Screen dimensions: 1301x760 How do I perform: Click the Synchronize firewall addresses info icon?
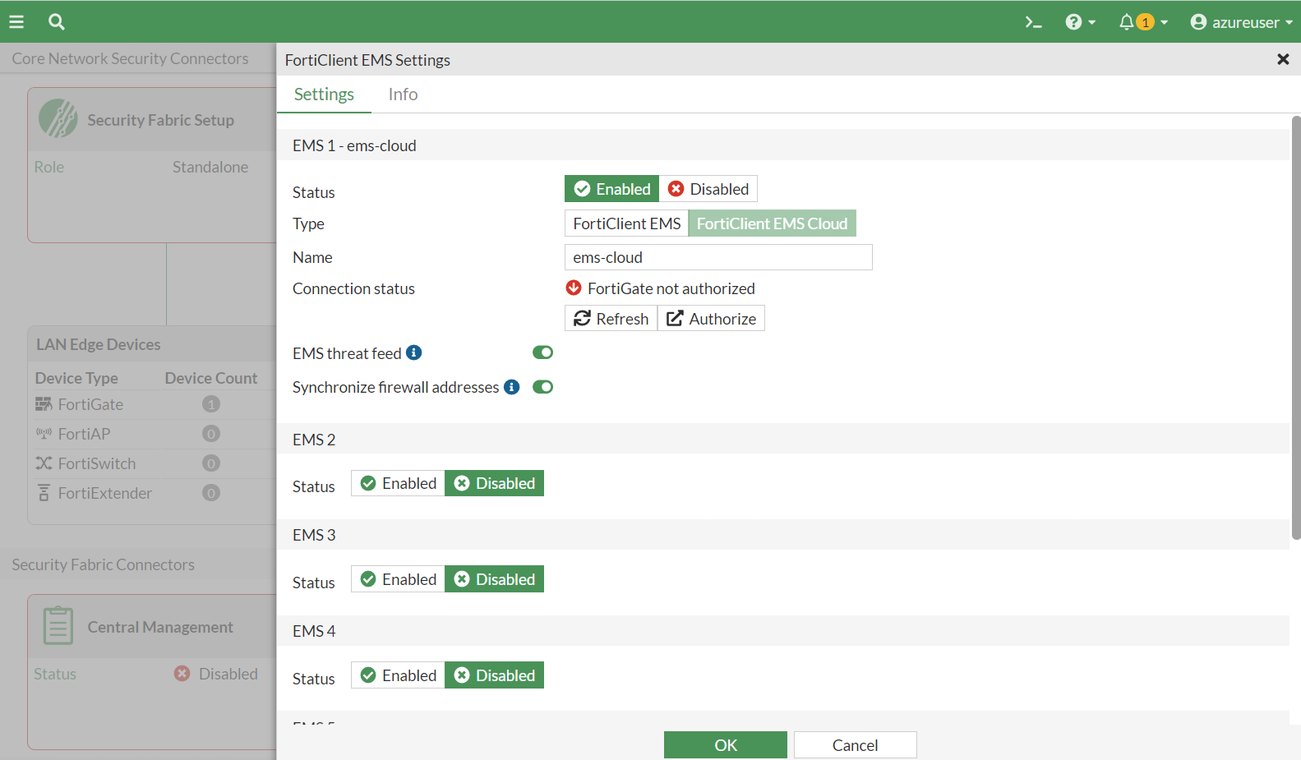[512, 387]
